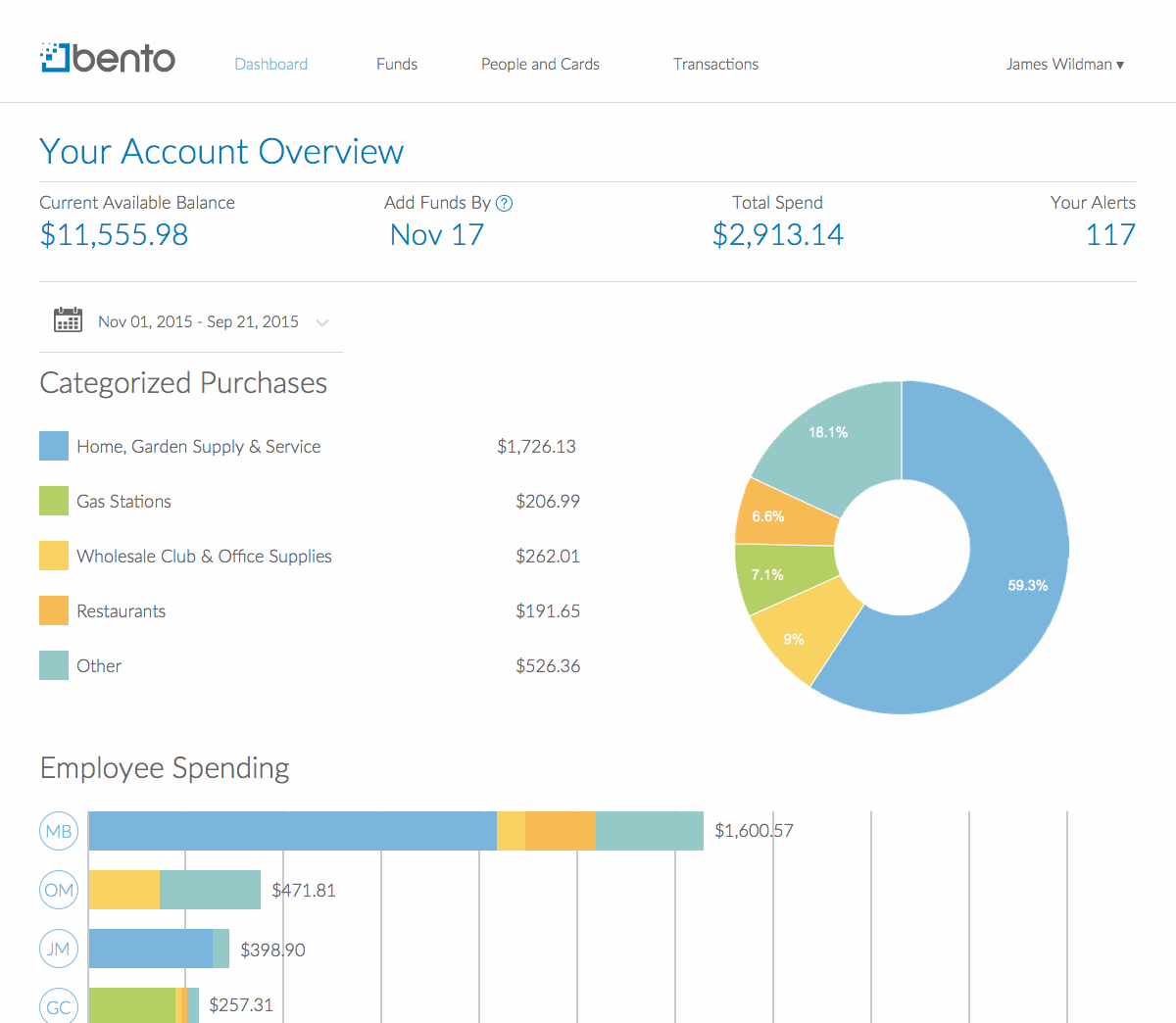The image size is (1176, 1023).
Task: Click the $471.81 spending total
Action: (x=304, y=890)
